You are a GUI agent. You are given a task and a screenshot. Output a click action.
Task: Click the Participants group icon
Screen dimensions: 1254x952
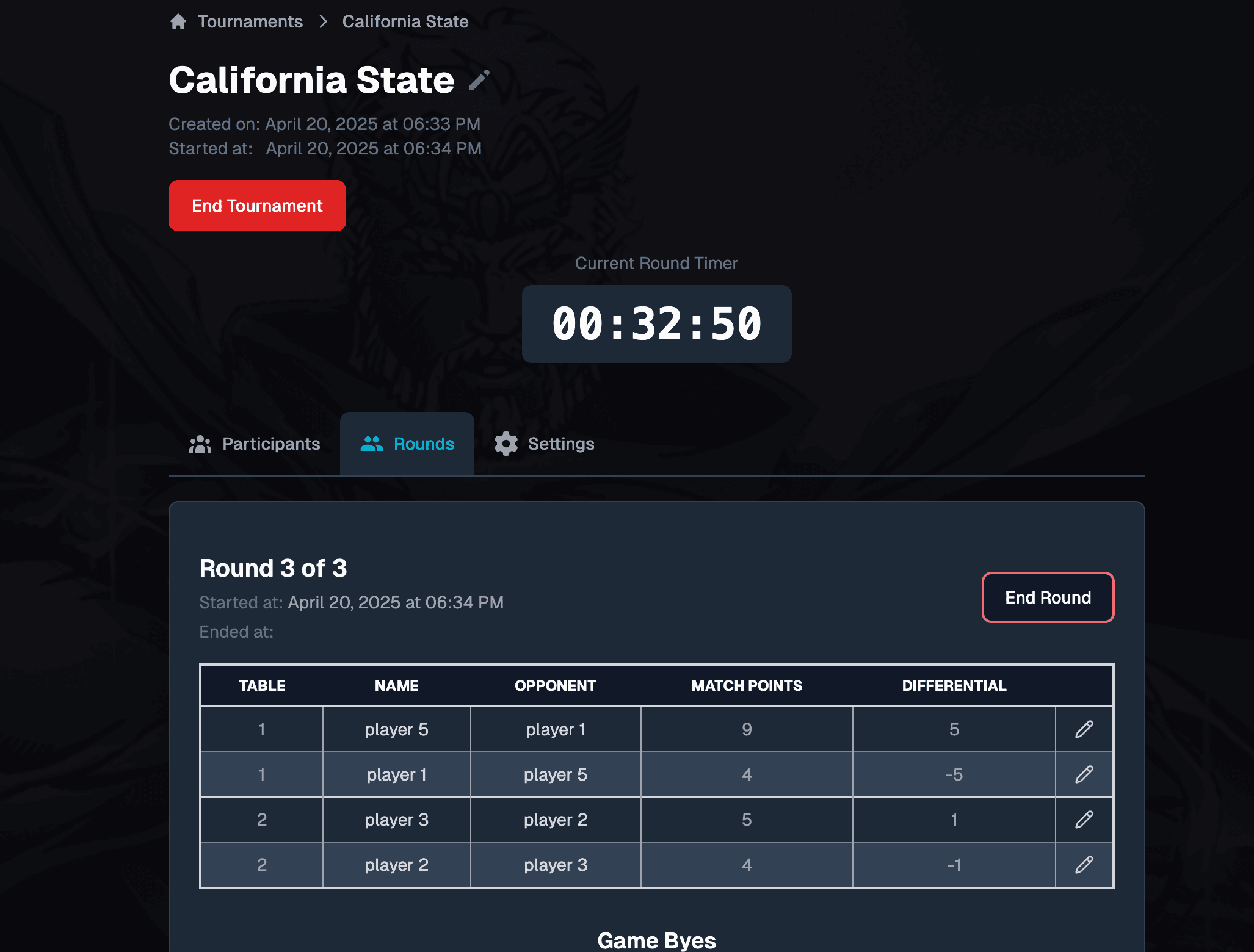click(200, 444)
